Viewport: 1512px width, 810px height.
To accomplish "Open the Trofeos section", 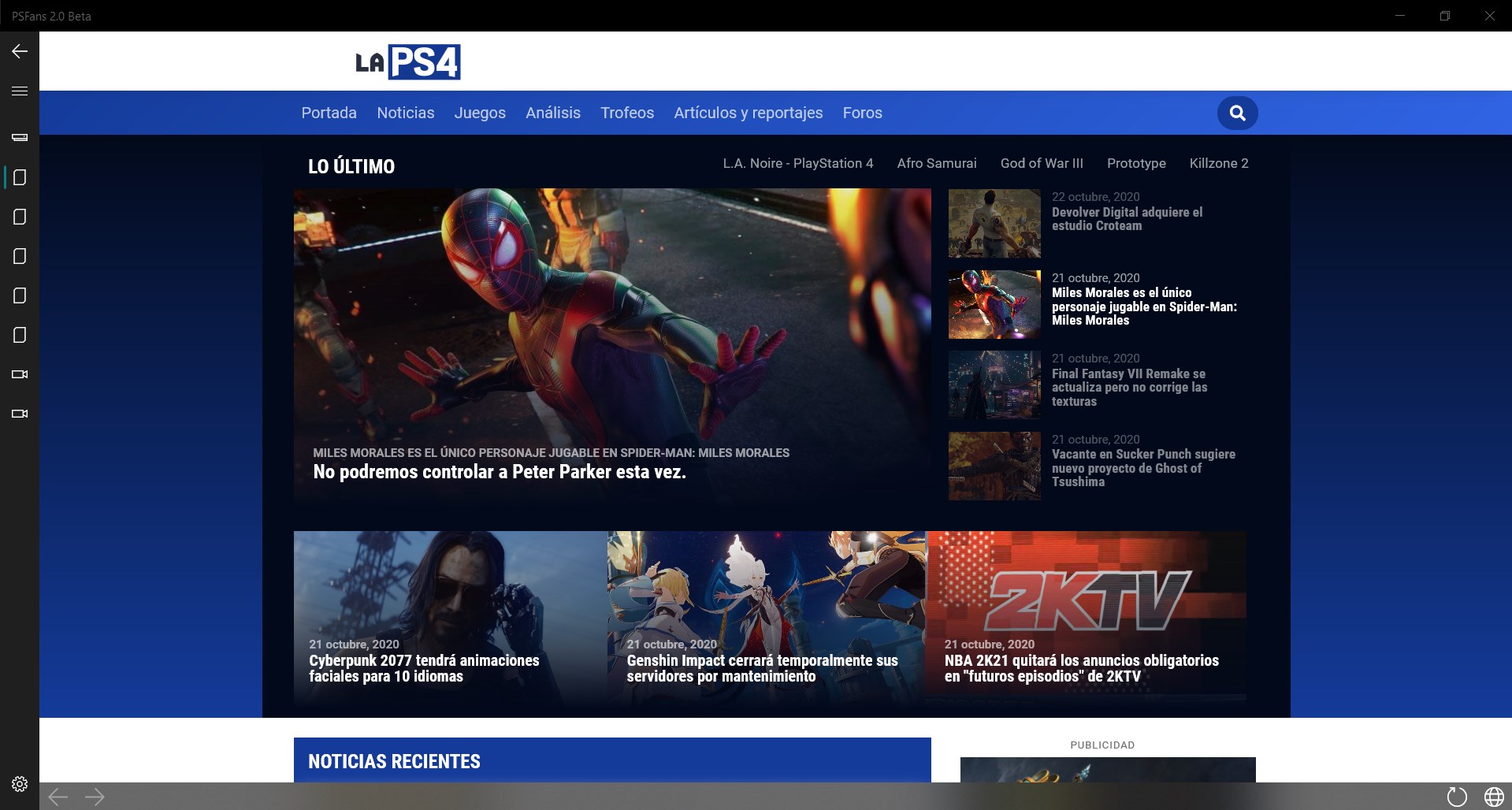I will 627,113.
